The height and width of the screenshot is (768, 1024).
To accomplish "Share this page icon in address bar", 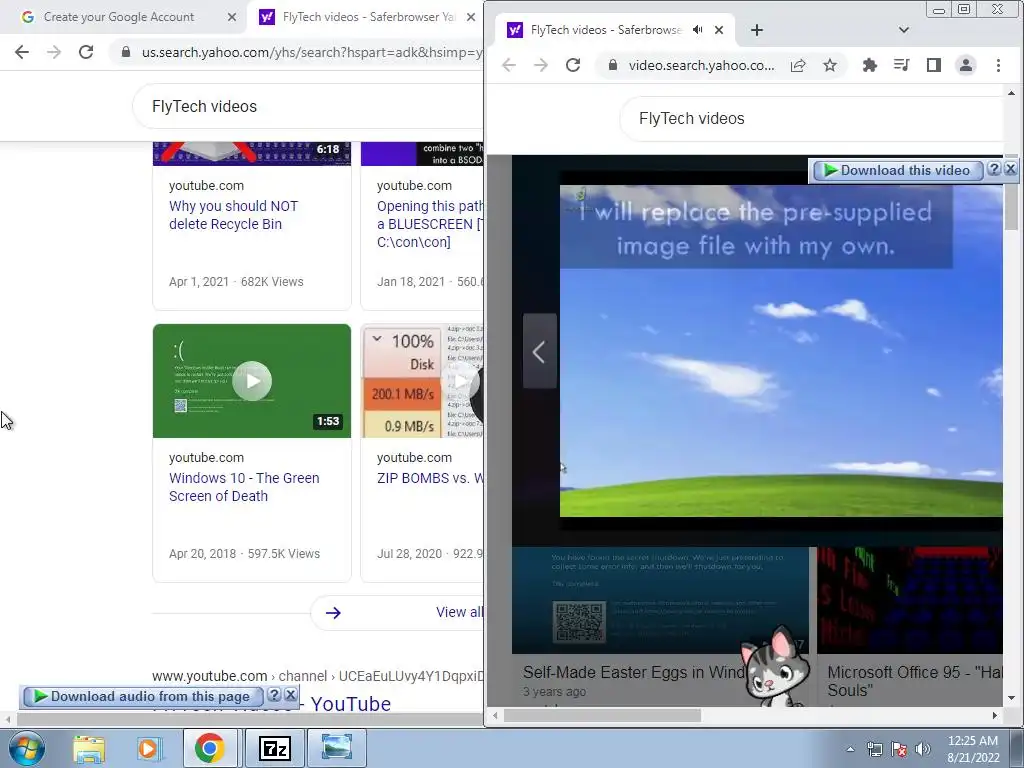I will click(x=797, y=65).
